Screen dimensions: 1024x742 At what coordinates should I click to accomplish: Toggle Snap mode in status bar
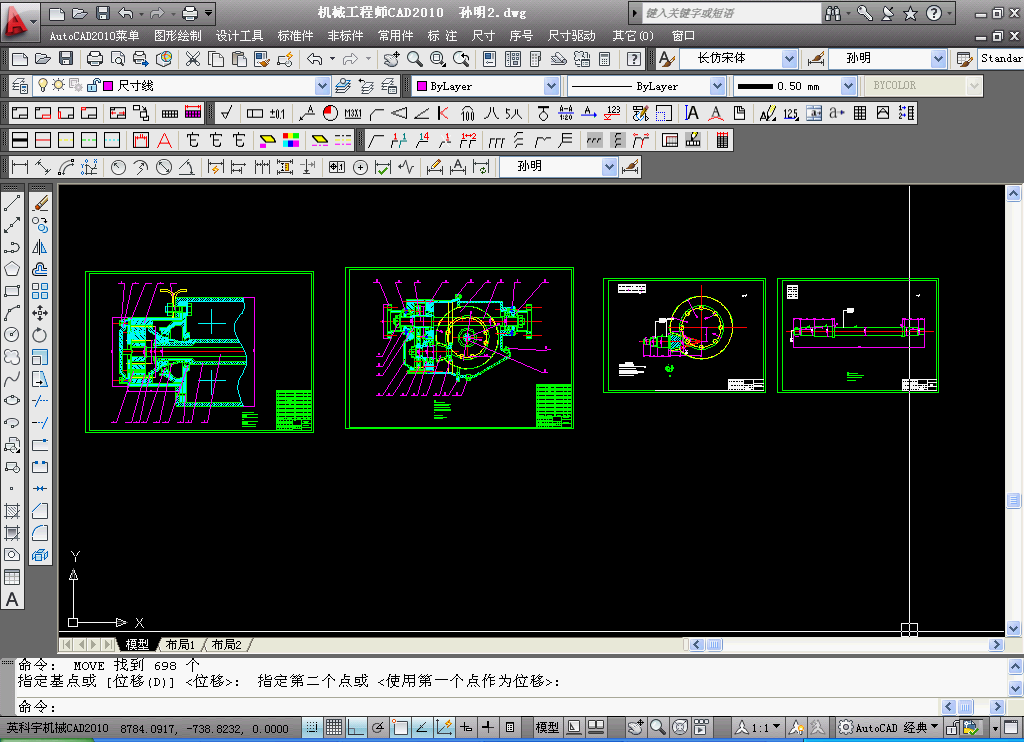pos(312,728)
